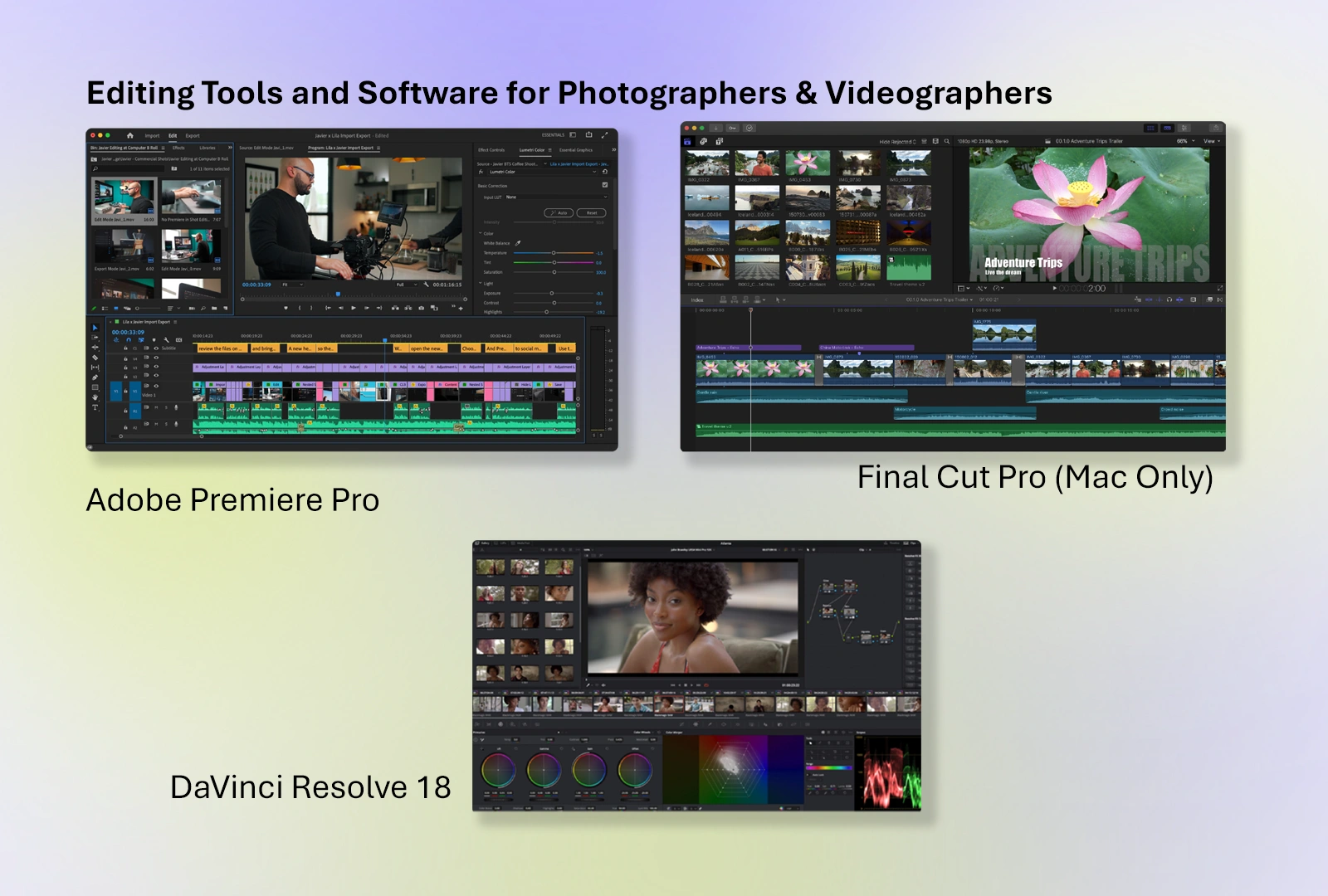Click the White Balance eyedropper in Lumetri
This screenshot has width=1328, height=896.
(518, 243)
